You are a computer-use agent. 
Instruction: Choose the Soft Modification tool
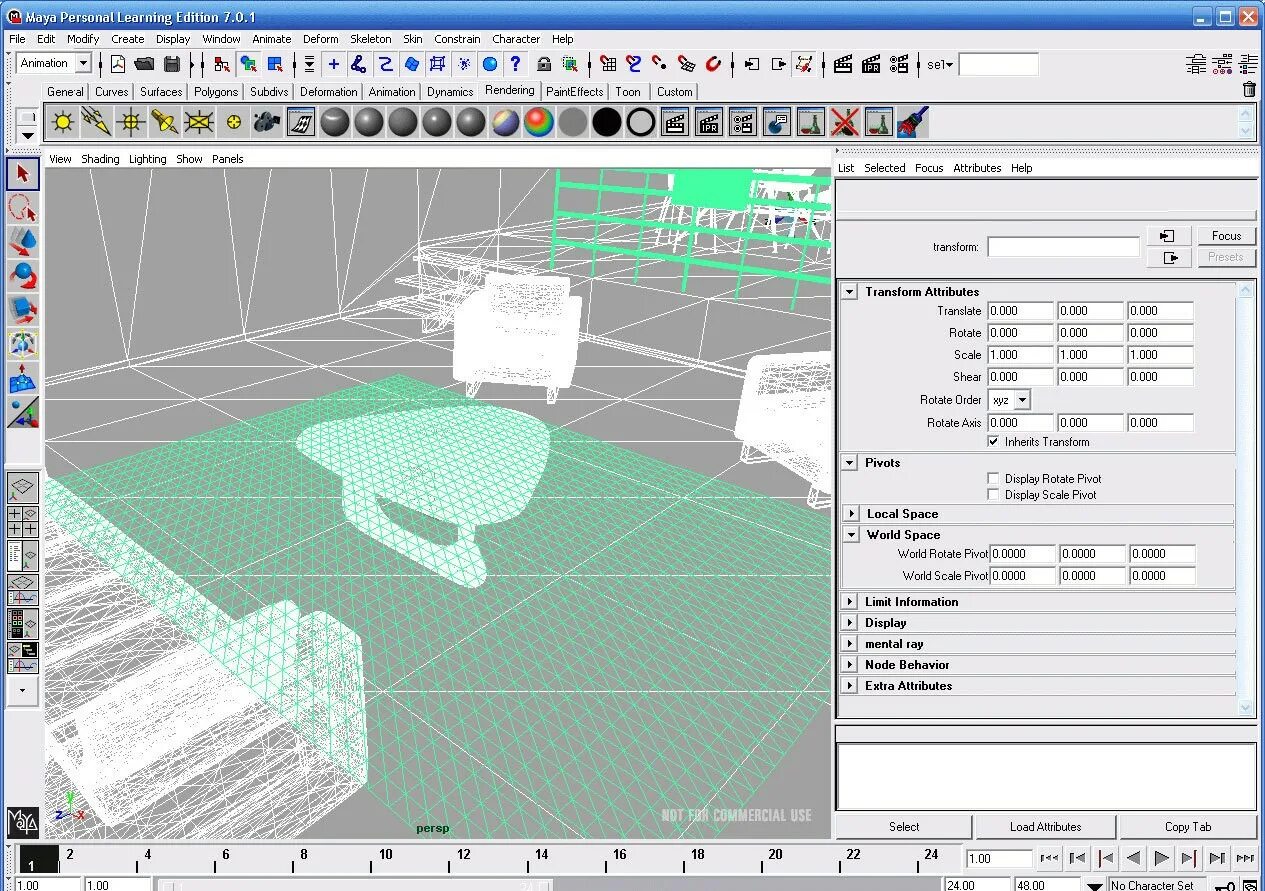23,378
